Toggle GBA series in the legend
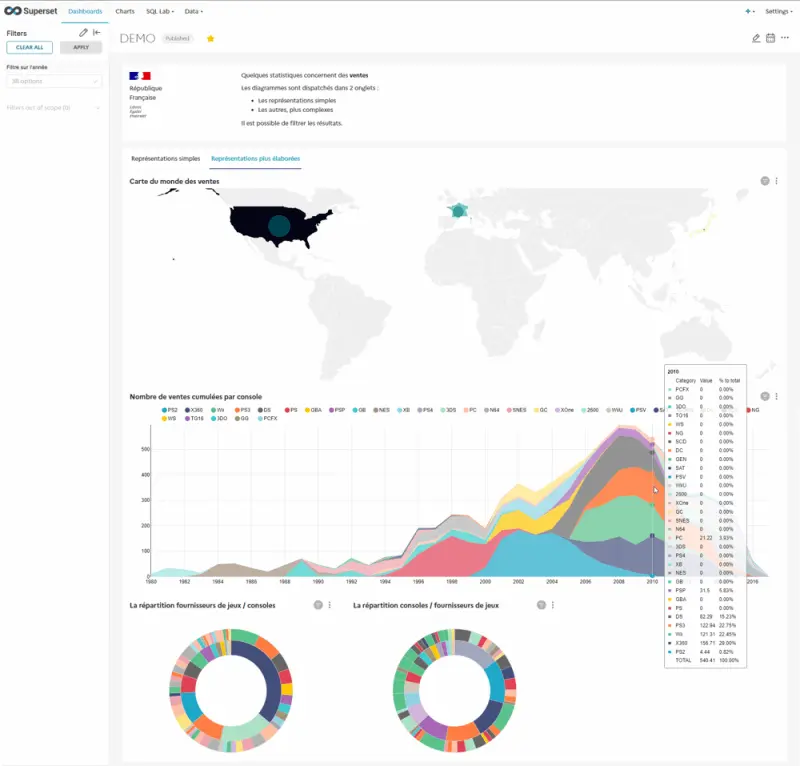The image size is (800, 766). [x=313, y=410]
